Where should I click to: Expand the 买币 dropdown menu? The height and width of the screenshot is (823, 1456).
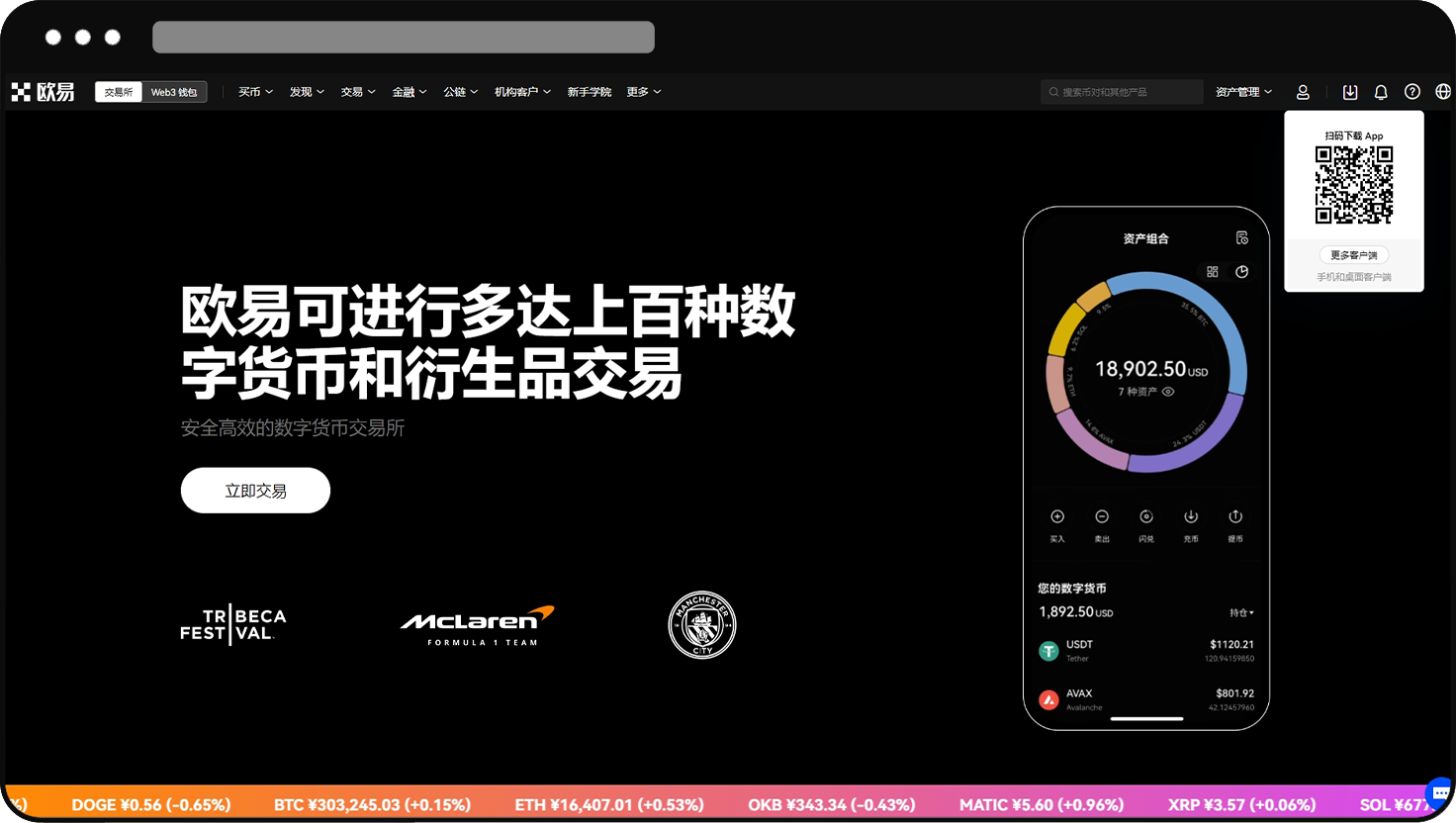[x=255, y=92]
